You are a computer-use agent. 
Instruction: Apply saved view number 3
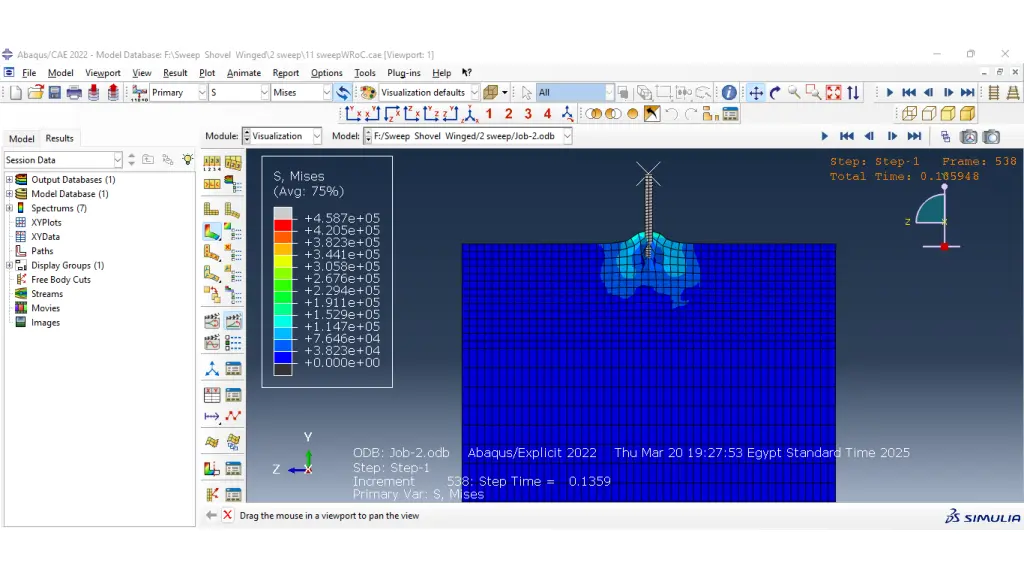[x=528, y=114]
